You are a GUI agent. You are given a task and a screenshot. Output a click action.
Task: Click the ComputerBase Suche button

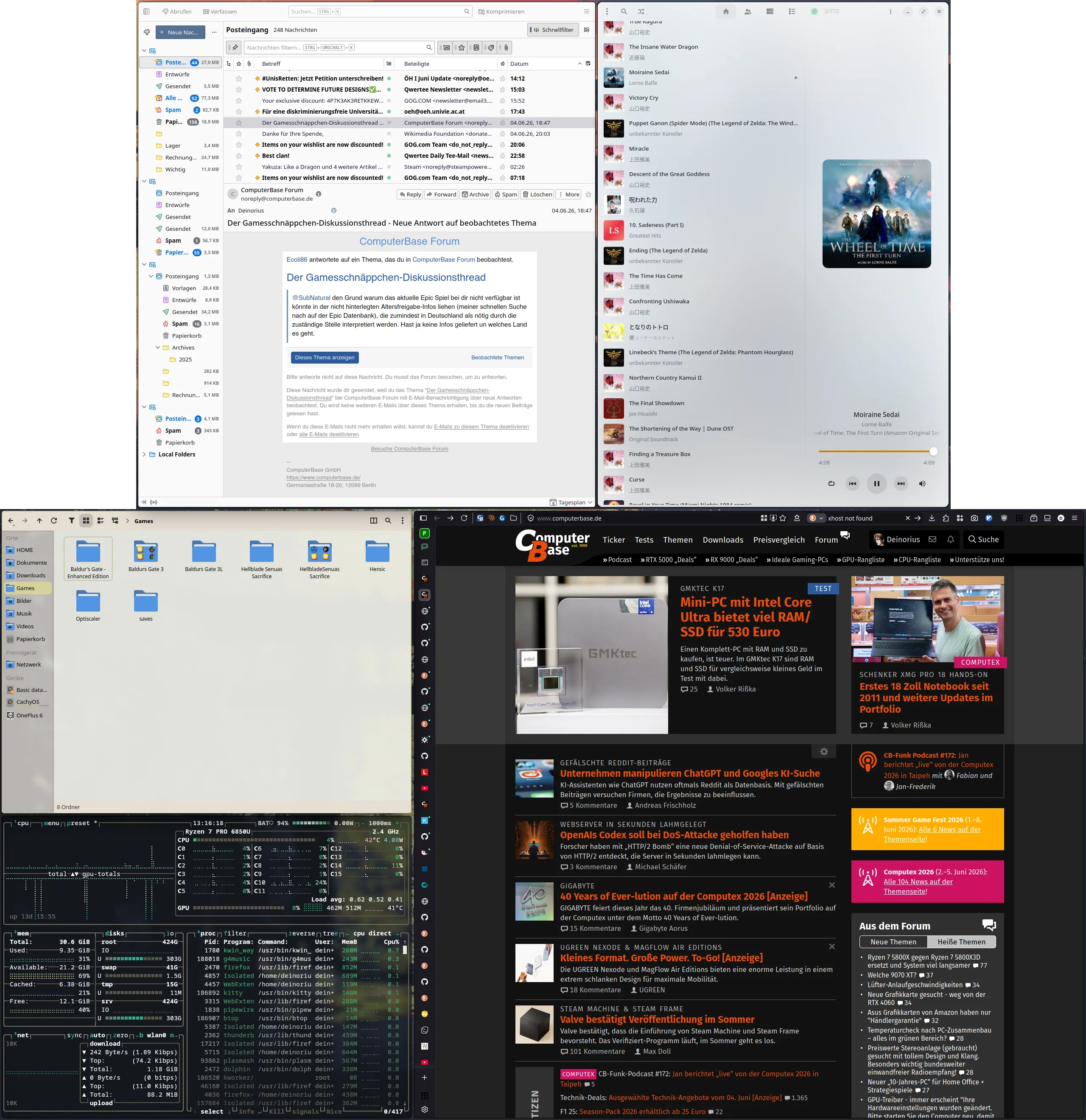(x=983, y=540)
